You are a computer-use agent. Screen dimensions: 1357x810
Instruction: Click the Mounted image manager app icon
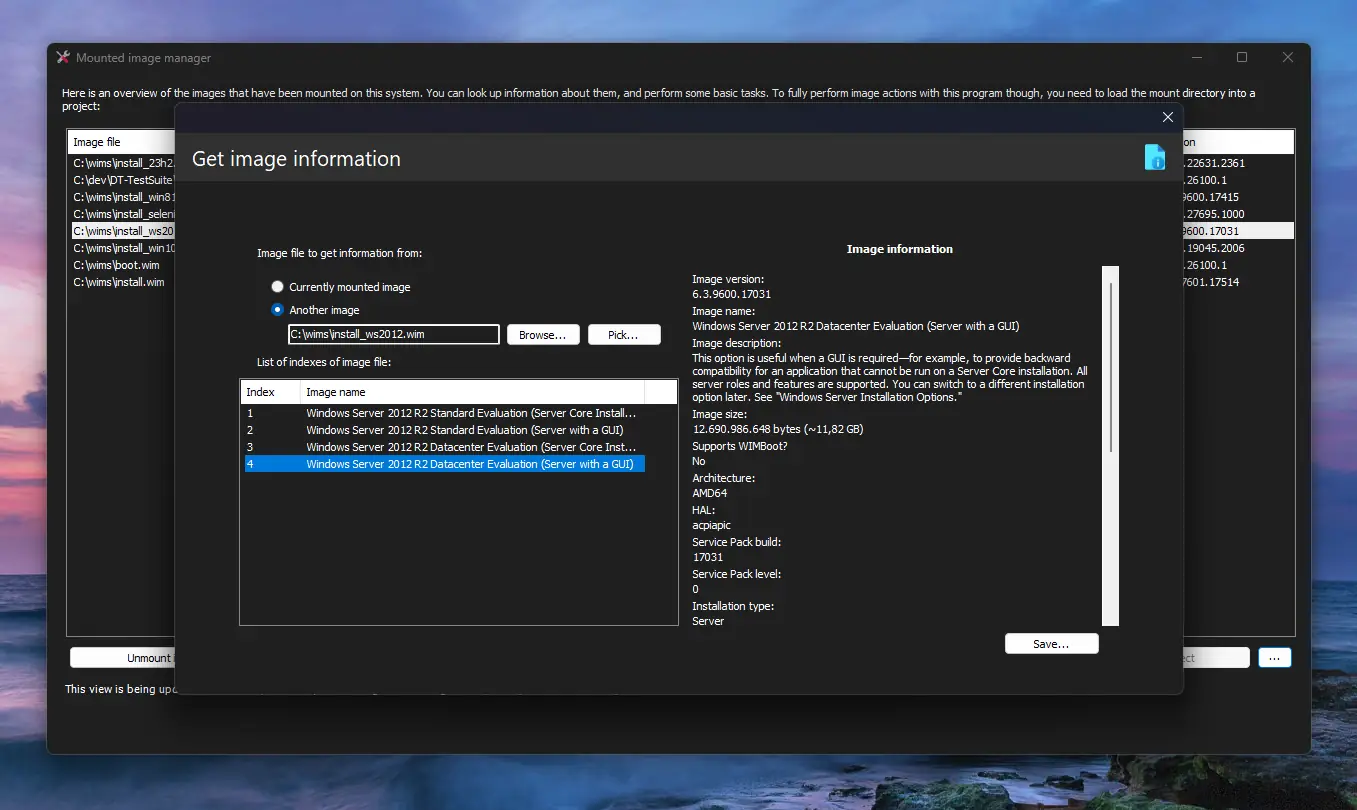[63, 58]
